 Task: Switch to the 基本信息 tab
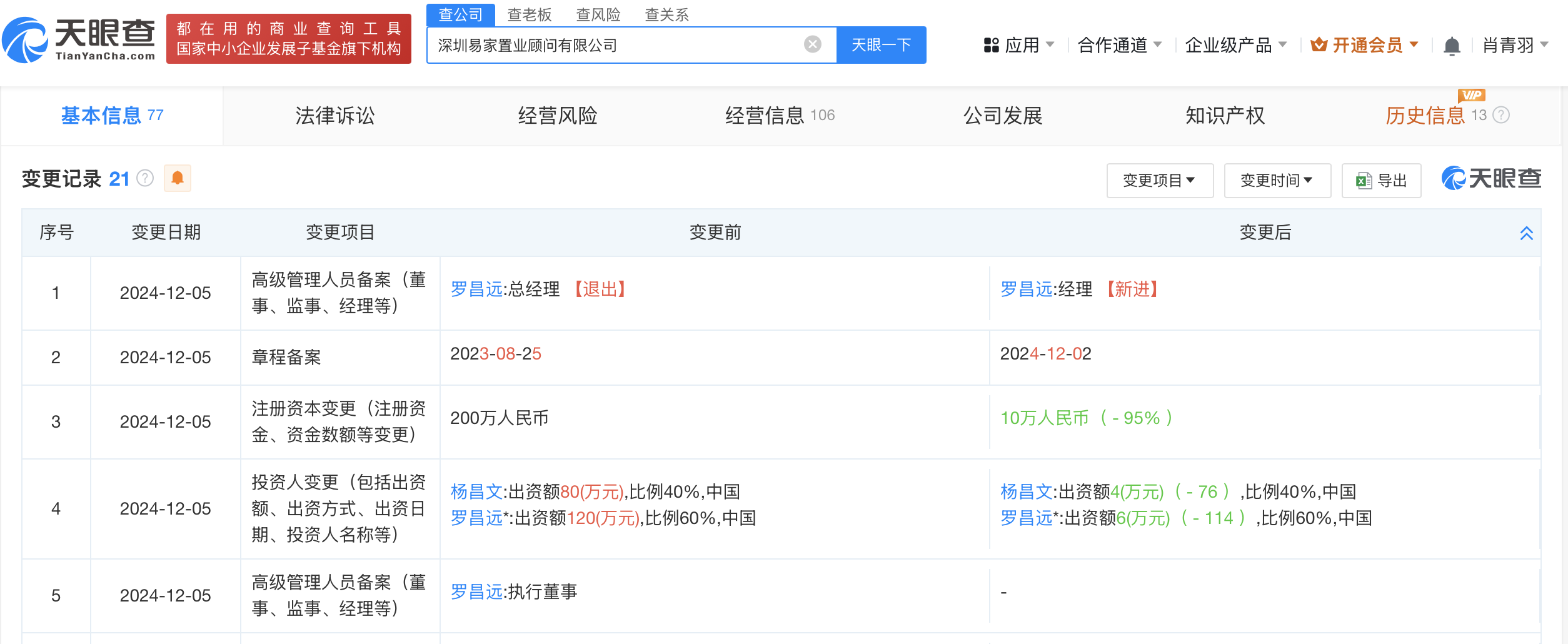(112, 116)
